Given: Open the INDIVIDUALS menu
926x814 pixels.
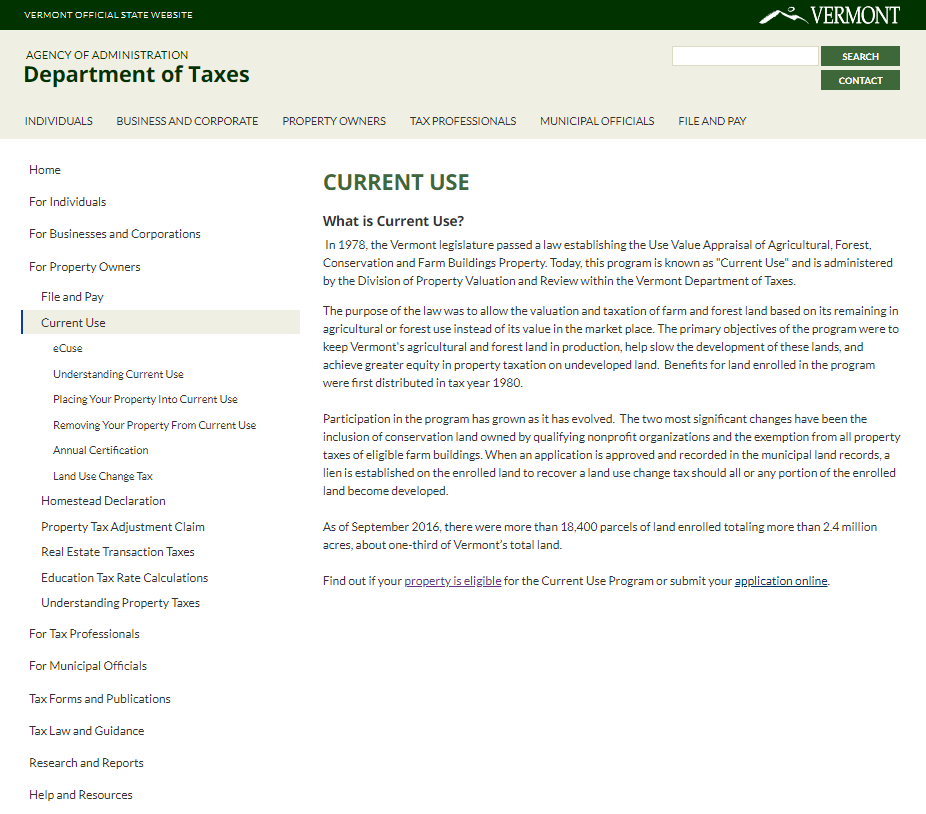Looking at the screenshot, I should 58,121.
